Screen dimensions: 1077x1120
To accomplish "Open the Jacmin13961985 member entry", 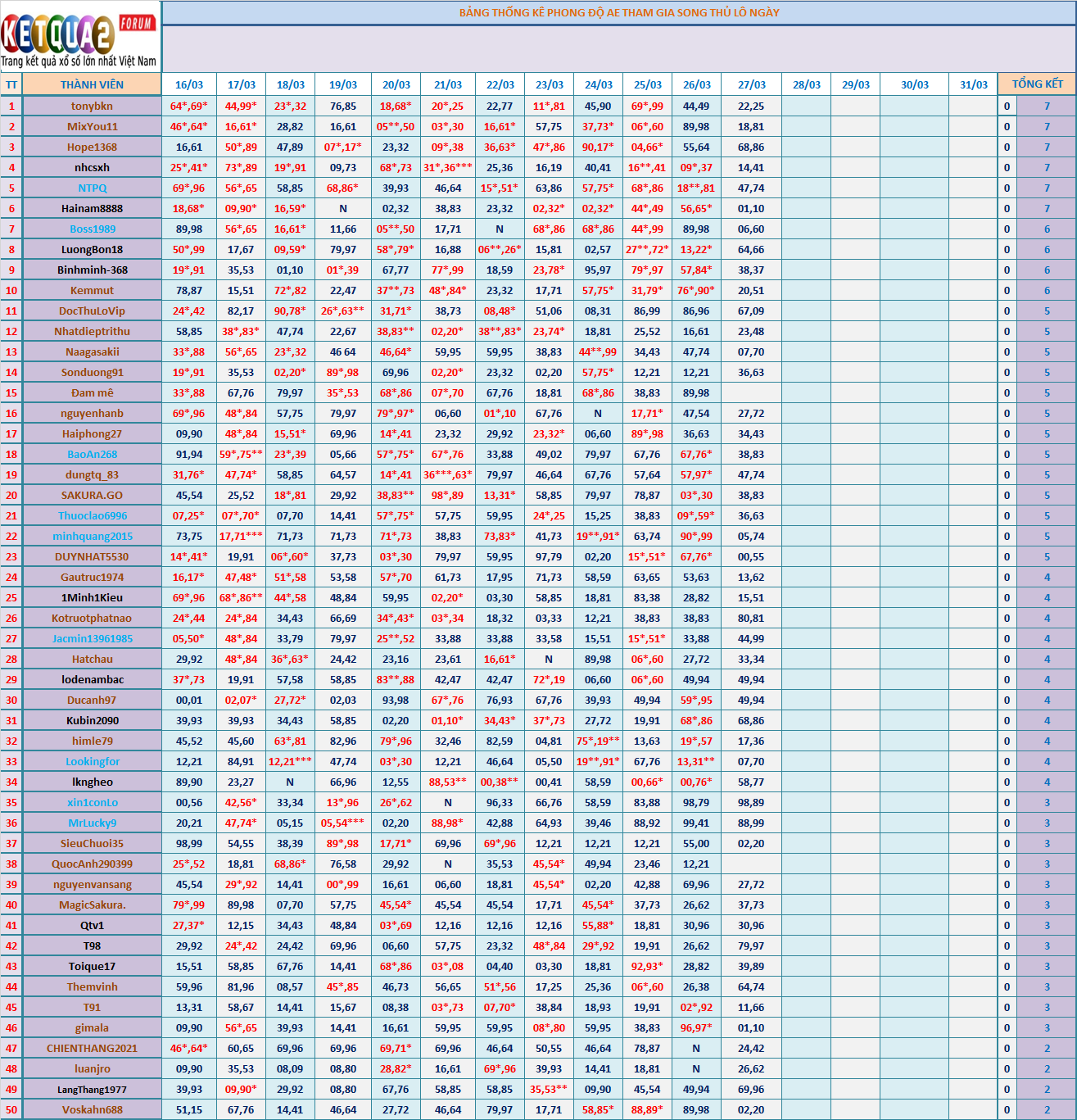I will 92,638.
